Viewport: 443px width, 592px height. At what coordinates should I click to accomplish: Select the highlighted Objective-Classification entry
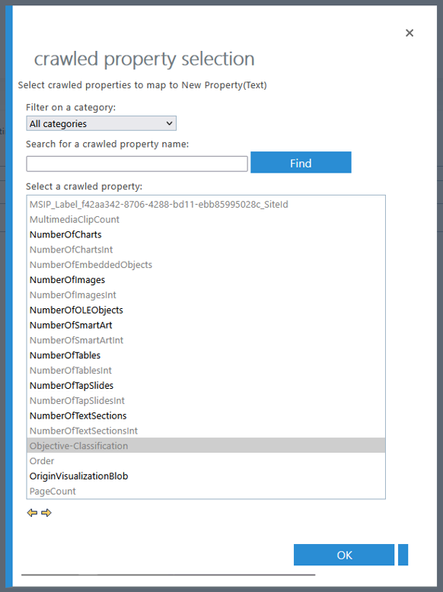pyautogui.click(x=206, y=446)
